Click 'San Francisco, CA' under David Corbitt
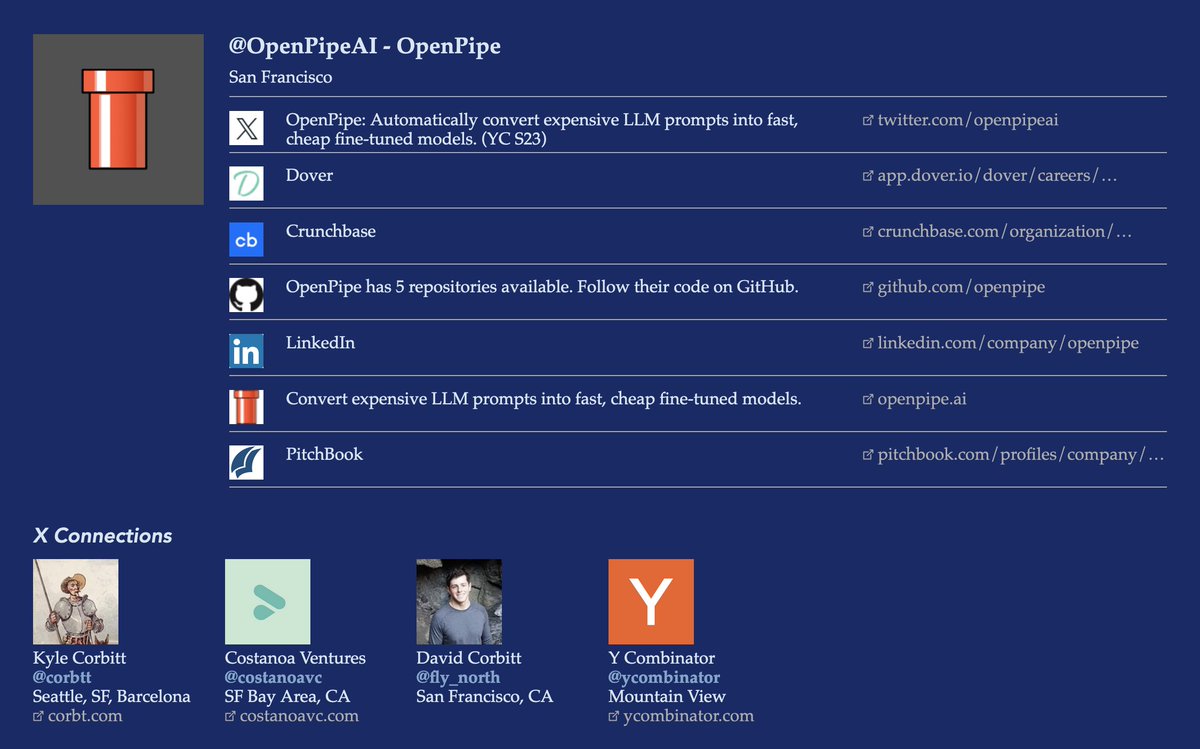The width and height of the screenshot is (1200, 749). click(x=485, y=696)
